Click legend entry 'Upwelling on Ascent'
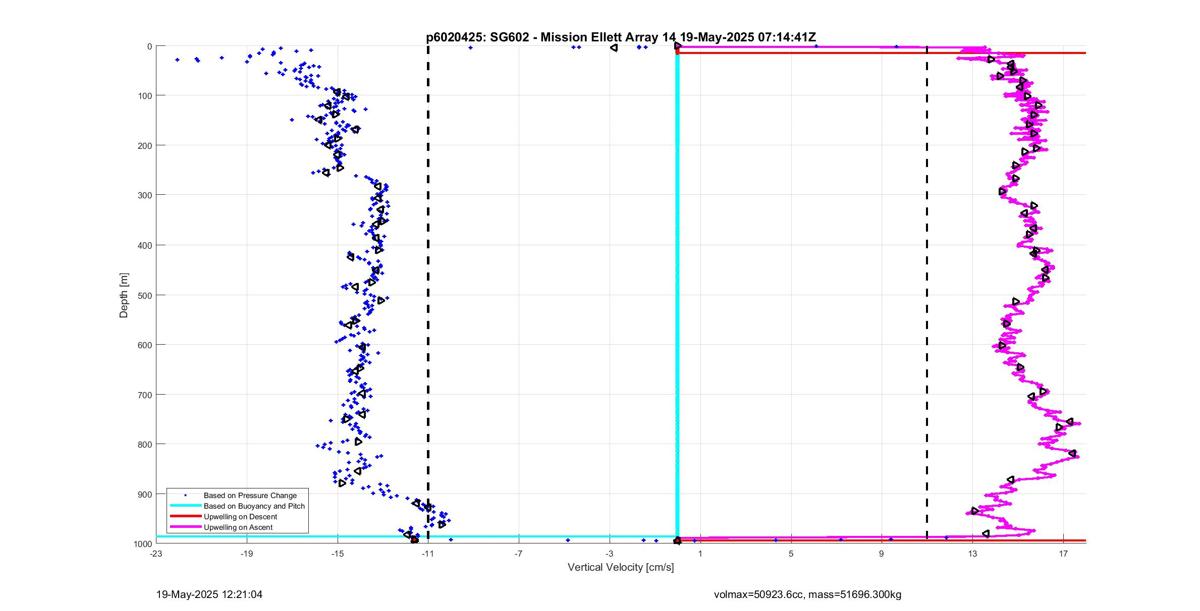Image resolution: width=1200 pixels, height=611 pixels. 238,526
